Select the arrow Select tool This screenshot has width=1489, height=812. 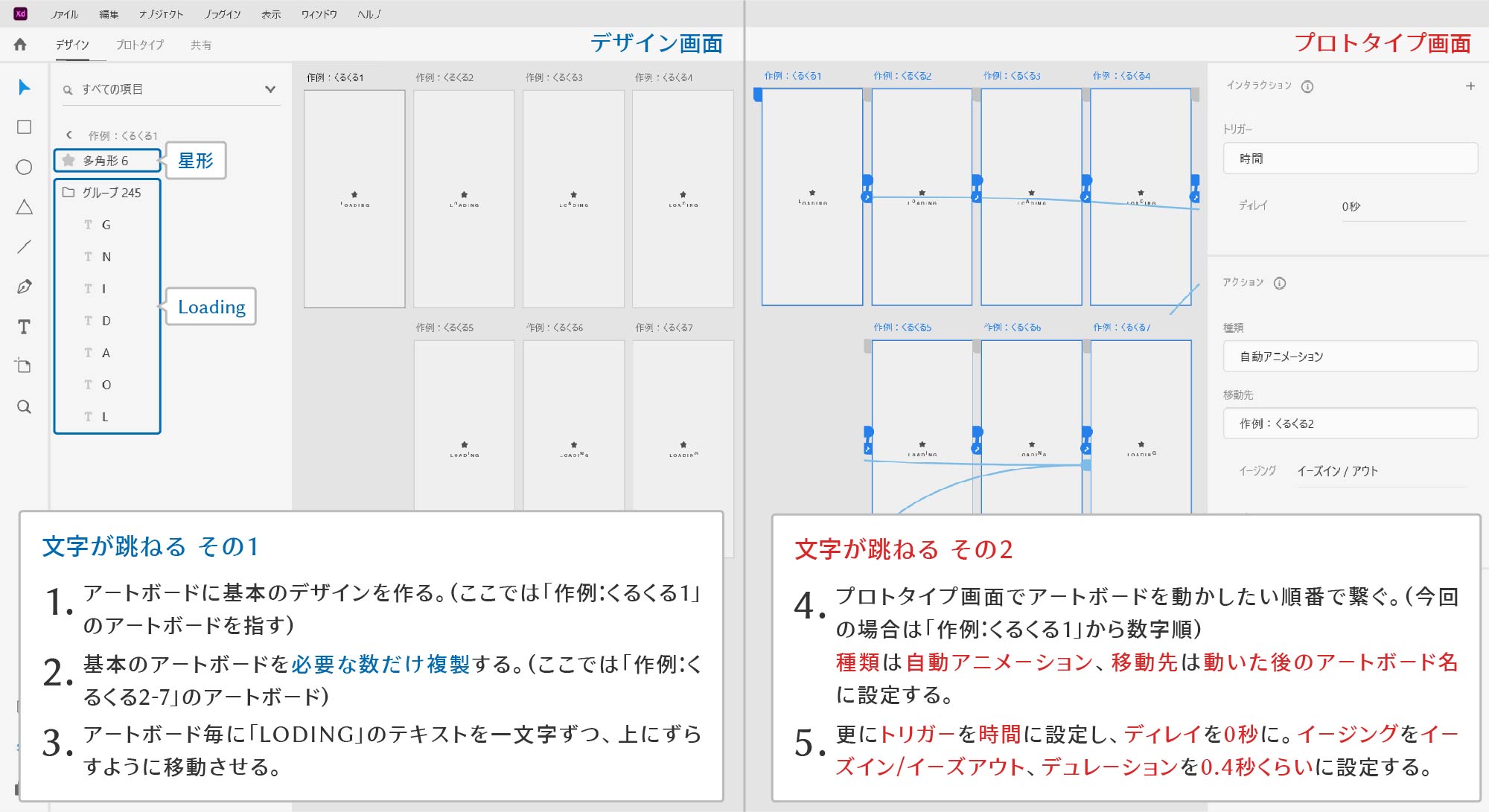[x=24, y=88]
